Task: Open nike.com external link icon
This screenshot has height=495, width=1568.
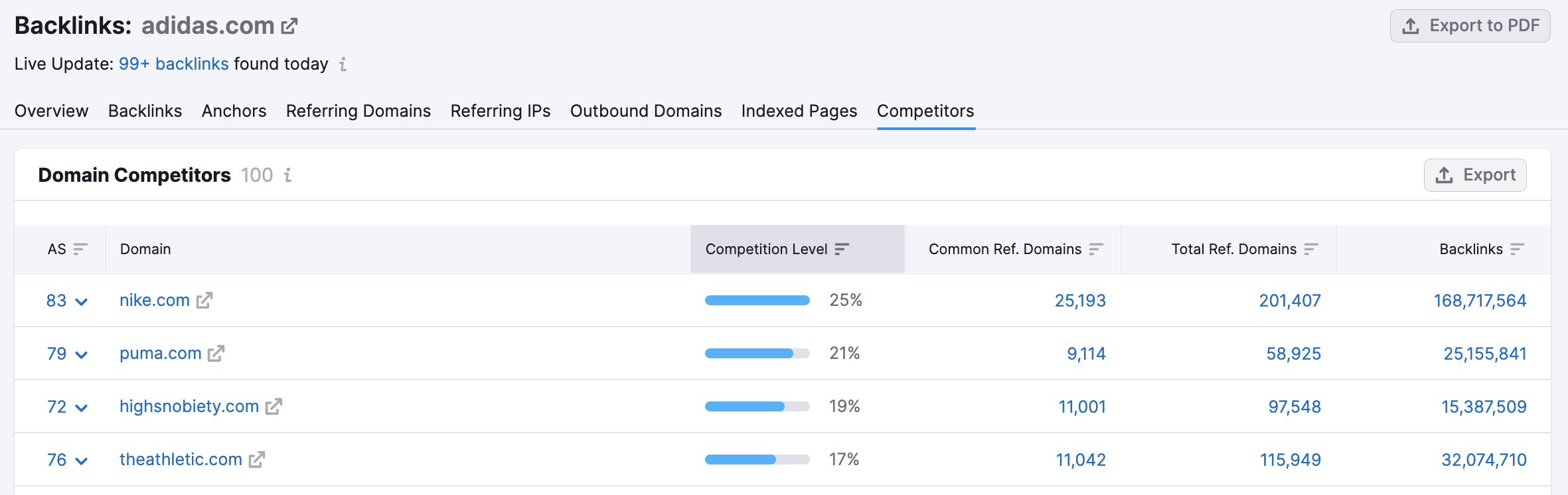Action: pos(204,301)
